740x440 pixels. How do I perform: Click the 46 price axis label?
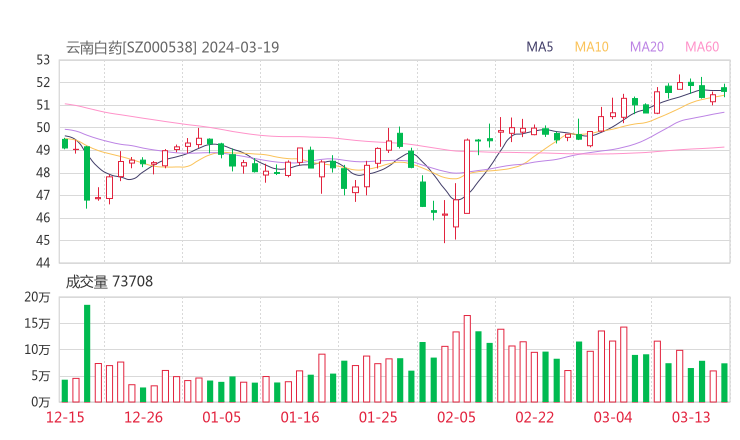coord(43,218)
